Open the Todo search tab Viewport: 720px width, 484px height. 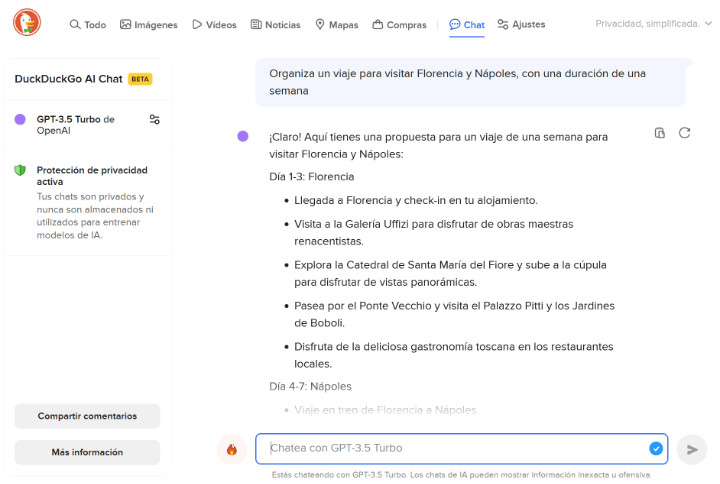(88, 25)
